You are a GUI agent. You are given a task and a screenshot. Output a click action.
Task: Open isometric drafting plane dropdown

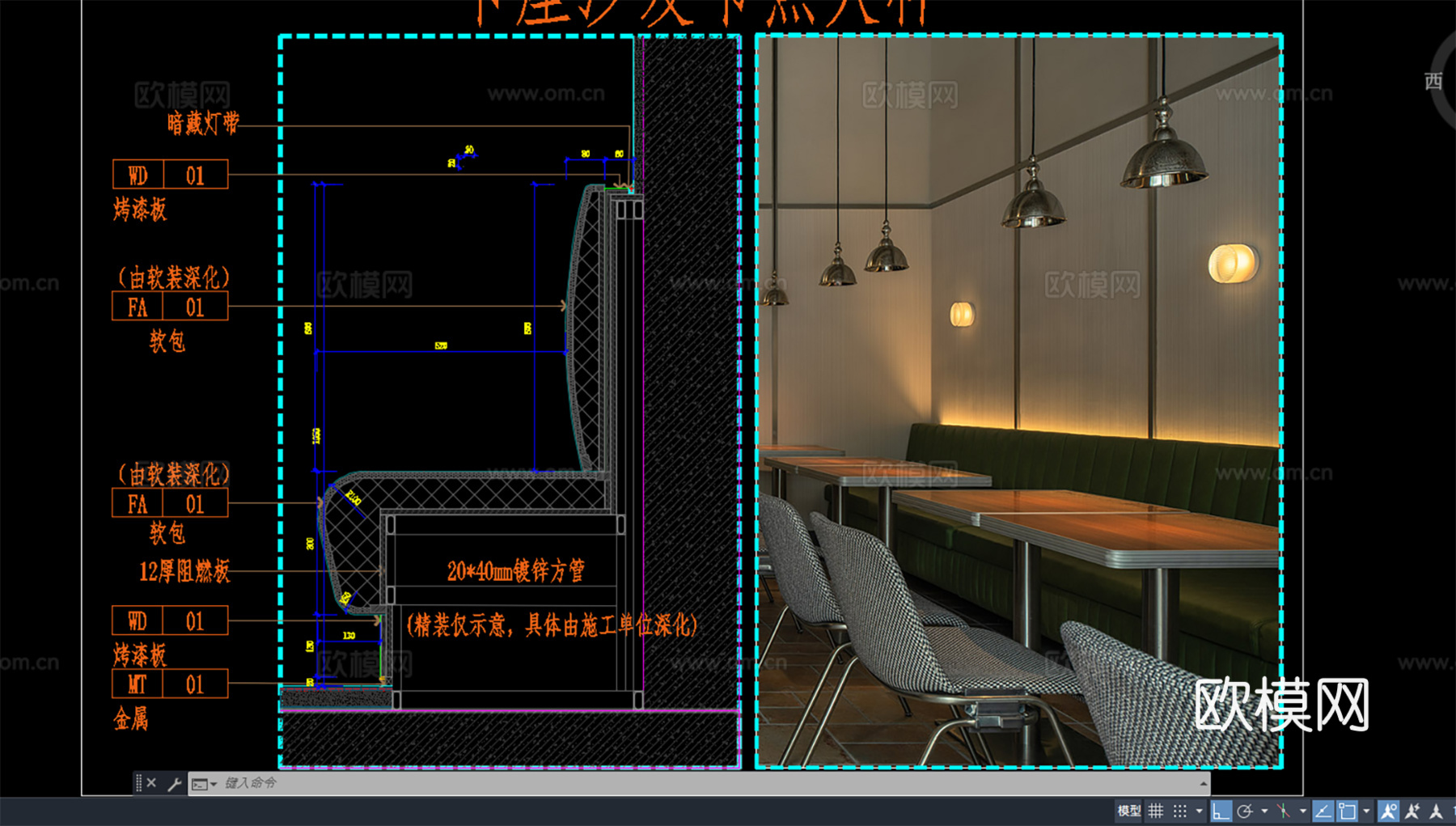click(1302, 811)
